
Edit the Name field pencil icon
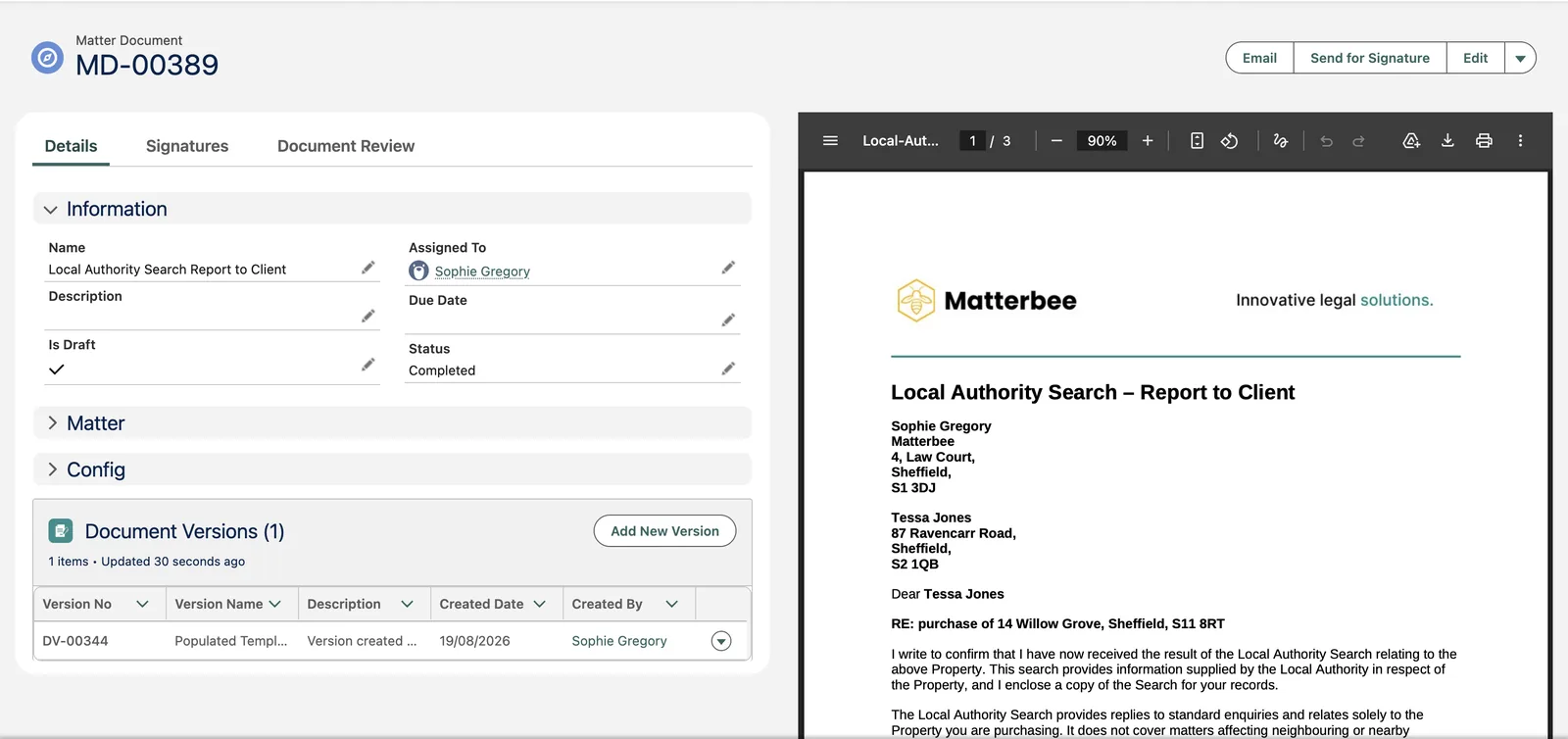[x=368, y=268]
